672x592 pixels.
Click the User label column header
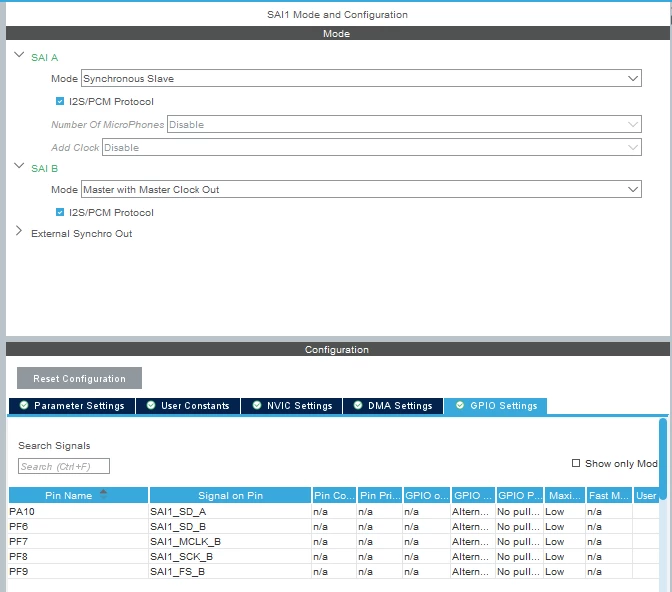[x=646, y=496]
